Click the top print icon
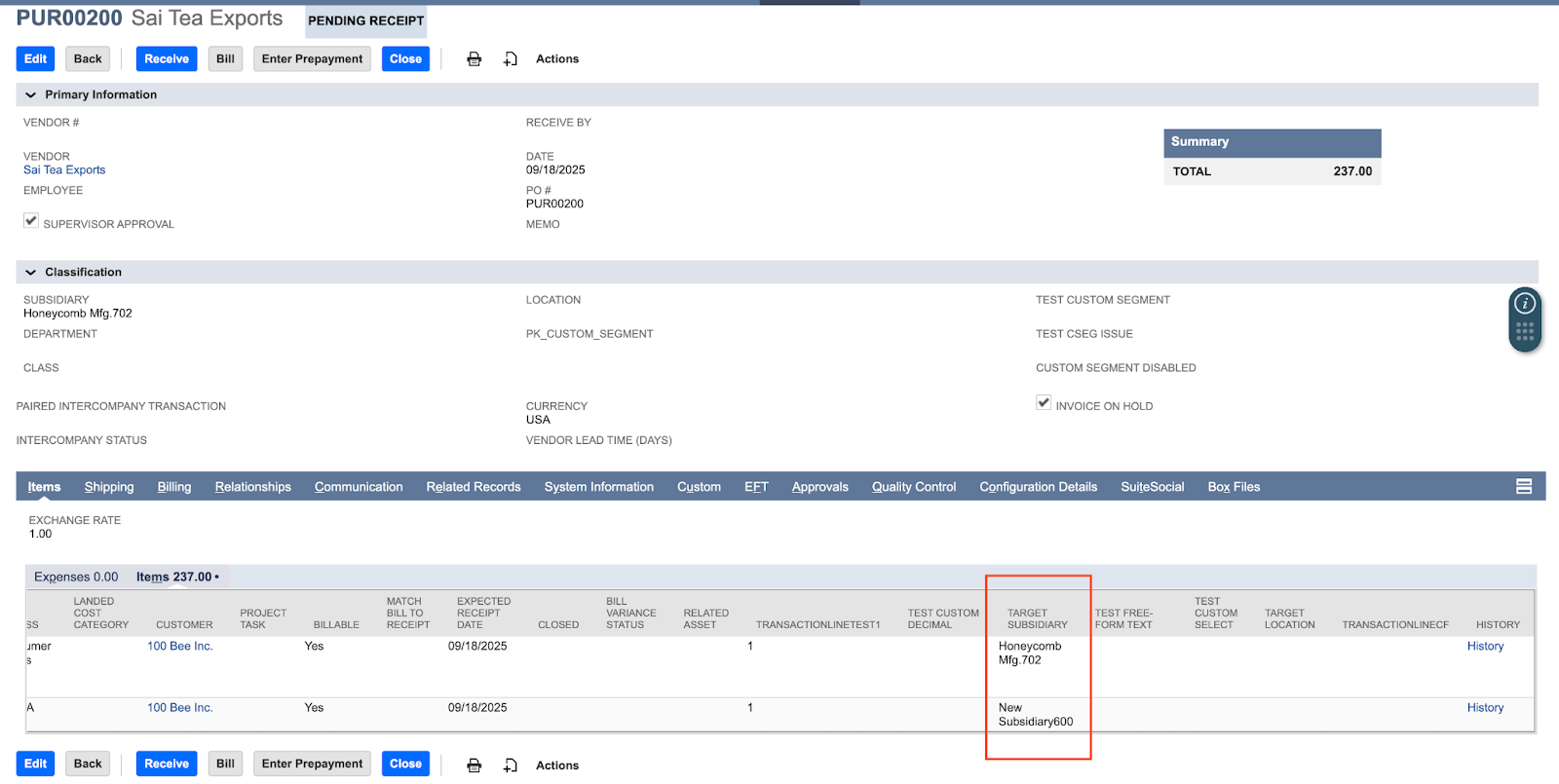 (474, 59)
